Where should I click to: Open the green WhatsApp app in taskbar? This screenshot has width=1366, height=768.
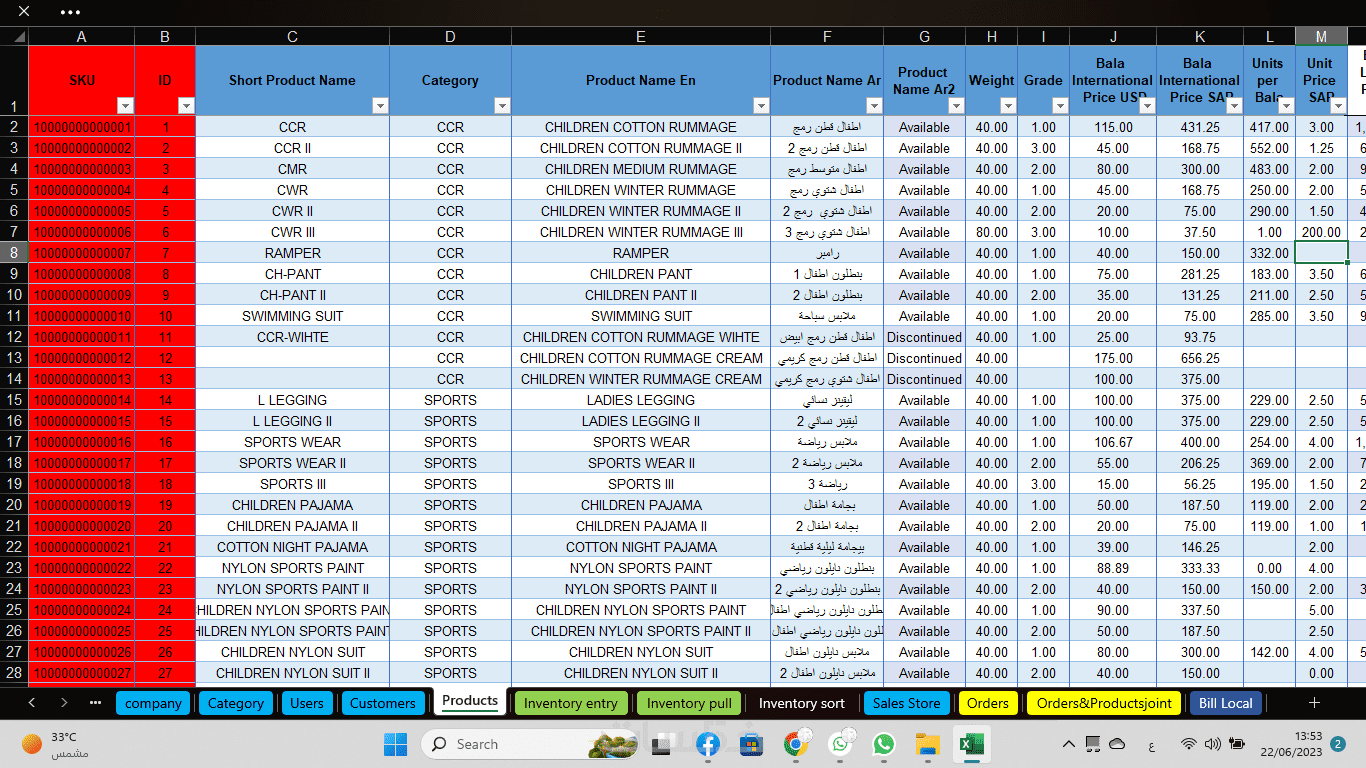point(884,744)
